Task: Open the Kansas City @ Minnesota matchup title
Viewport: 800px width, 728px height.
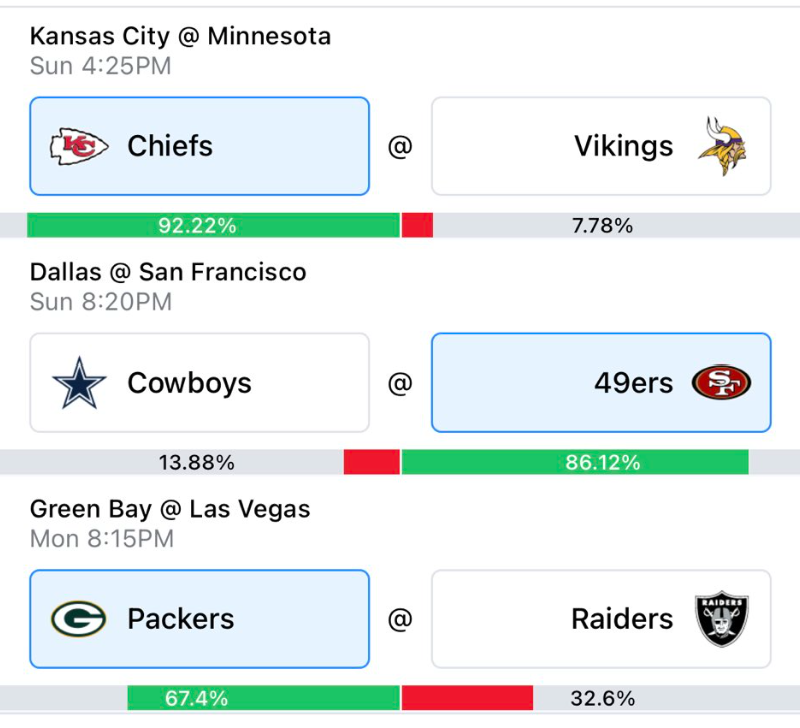Action: coord(181,36)
